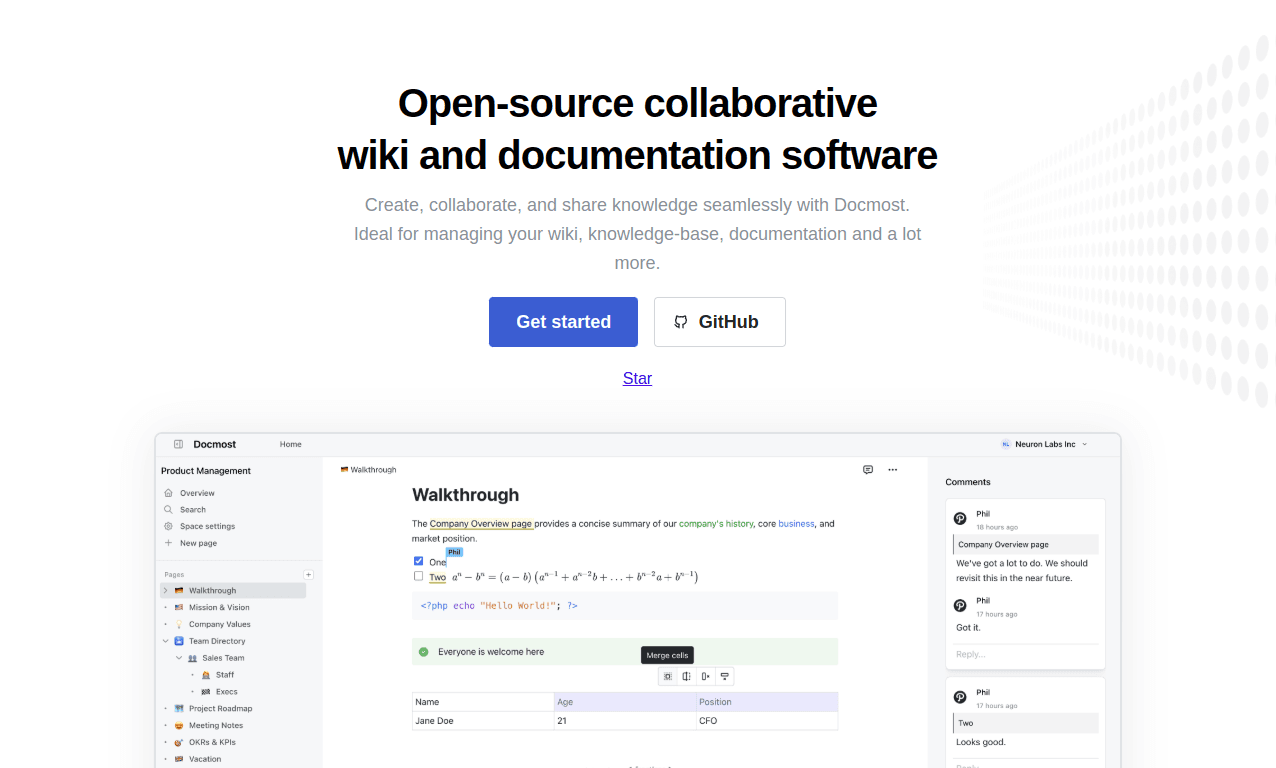Click the fourth table toolbar header icon
The image size is (1276, 768).
click(x=725, y=677)
